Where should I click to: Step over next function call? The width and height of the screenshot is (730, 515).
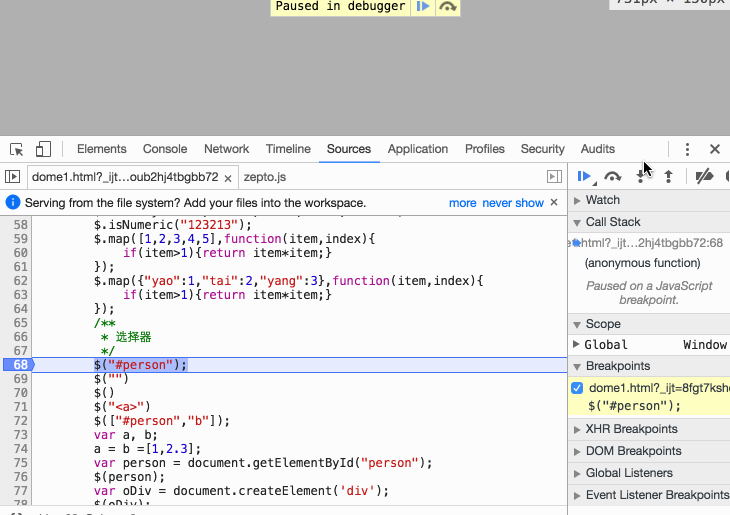pos(612,176)
